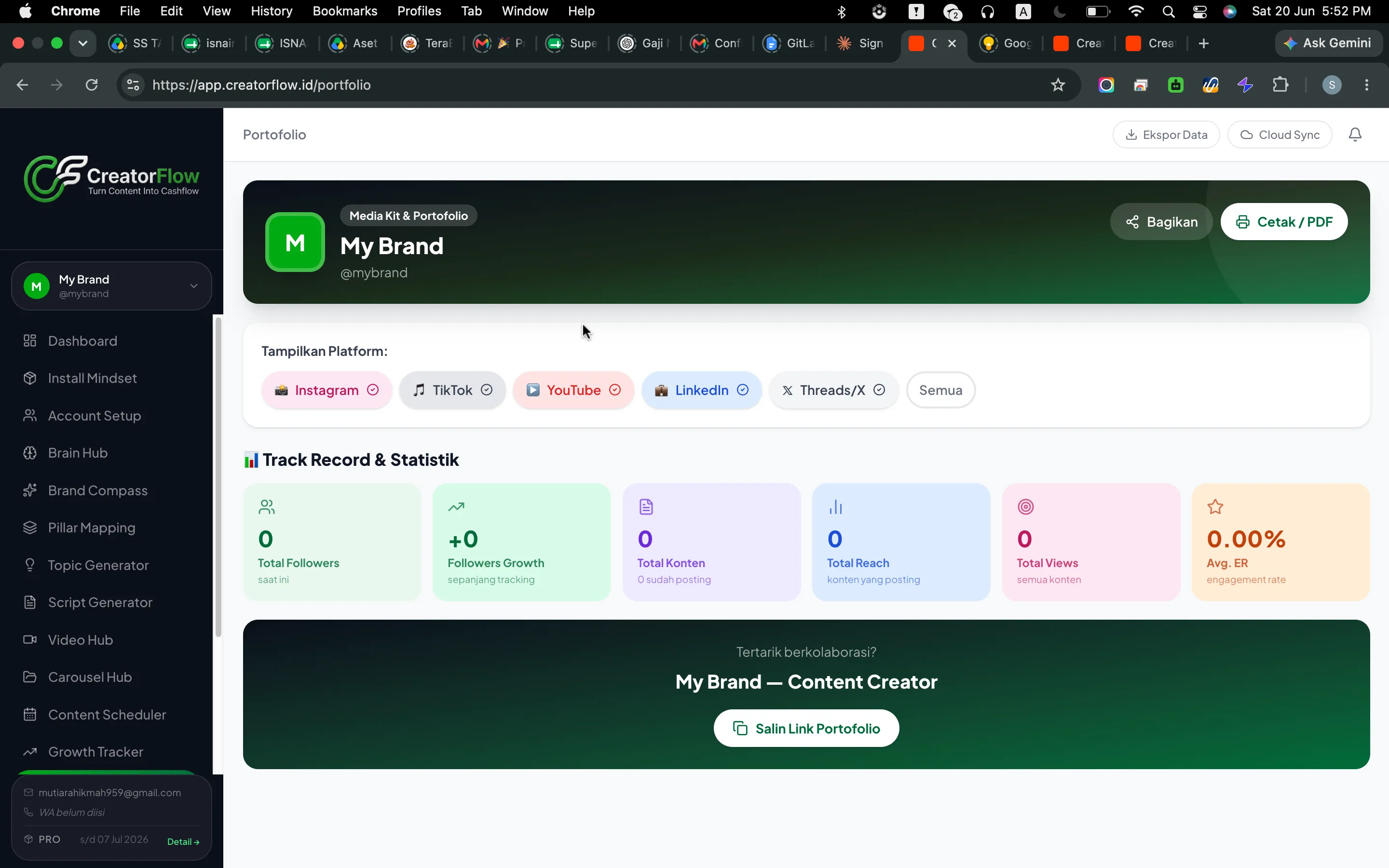Toggle the Threads/X platform chip
Screen dimensions: 1389x868
click(833, 391)
